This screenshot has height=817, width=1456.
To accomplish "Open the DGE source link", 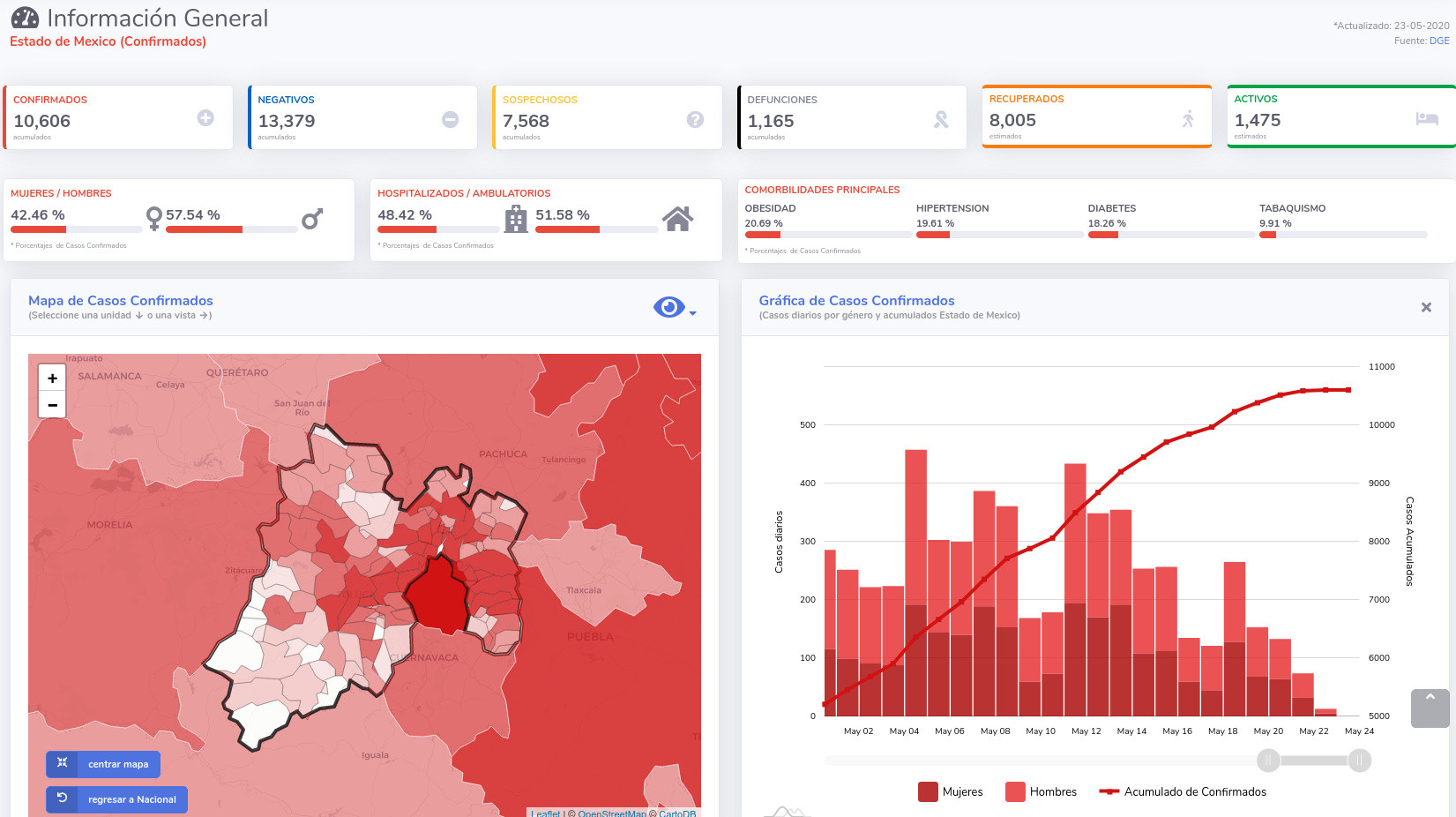I will 1439,41.
